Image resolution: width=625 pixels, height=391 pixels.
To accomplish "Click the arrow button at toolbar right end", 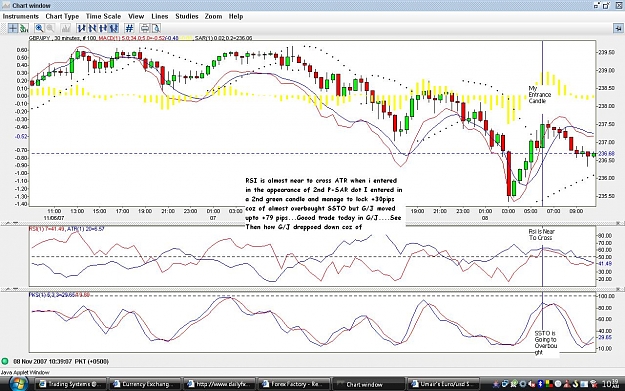I will (618, 28).
